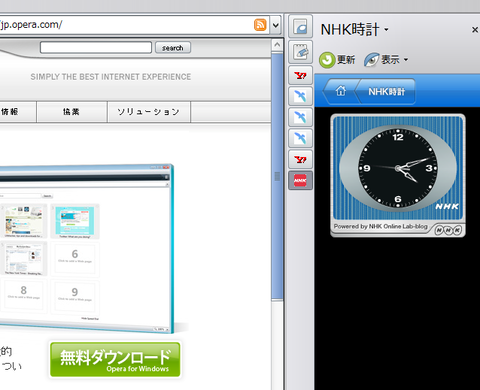Open the 情報 menu tab
Screen dimensions: 480x390
tap(17, 112)
